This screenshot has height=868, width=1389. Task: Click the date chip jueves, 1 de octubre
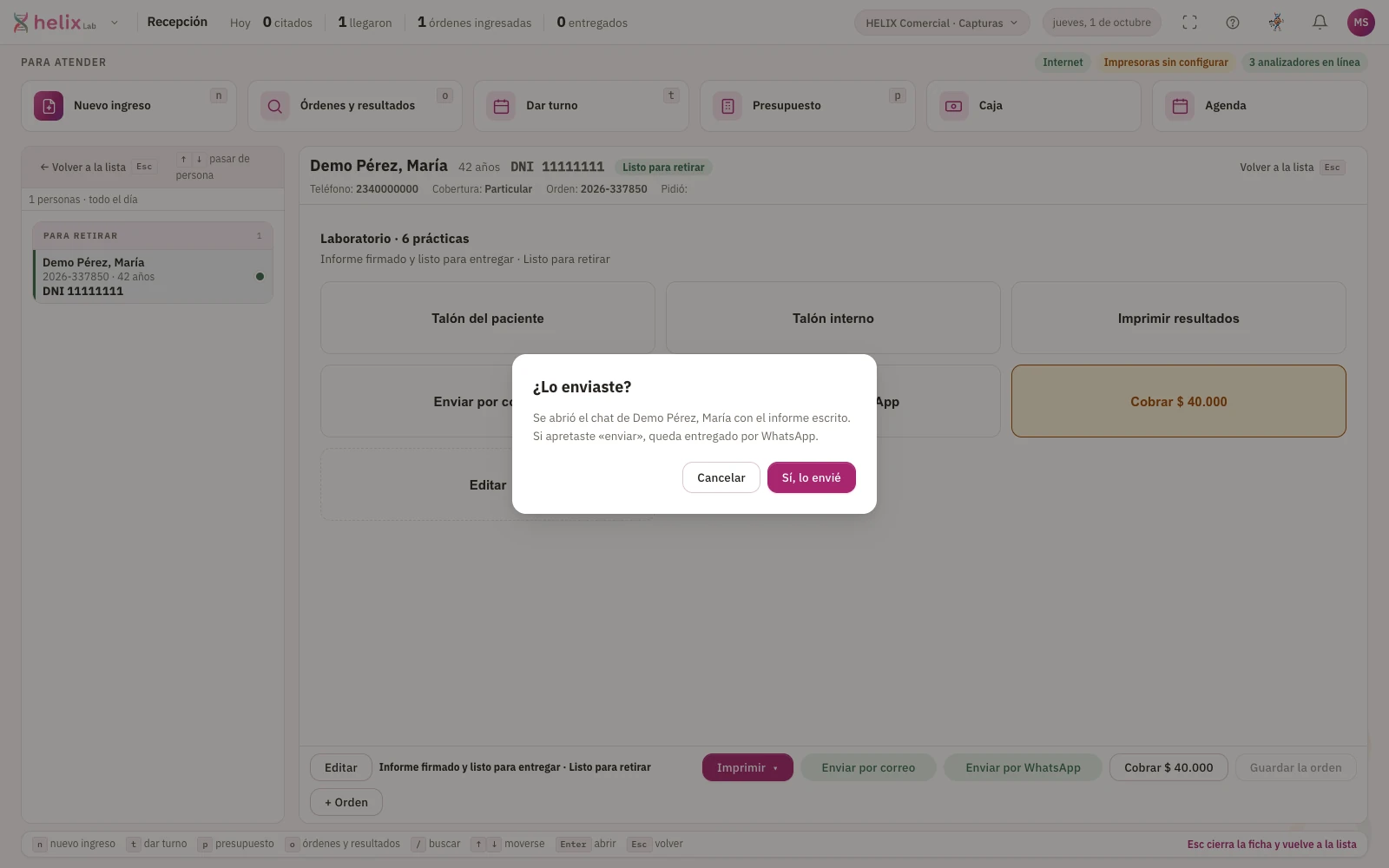click(x=1102, y=23)
